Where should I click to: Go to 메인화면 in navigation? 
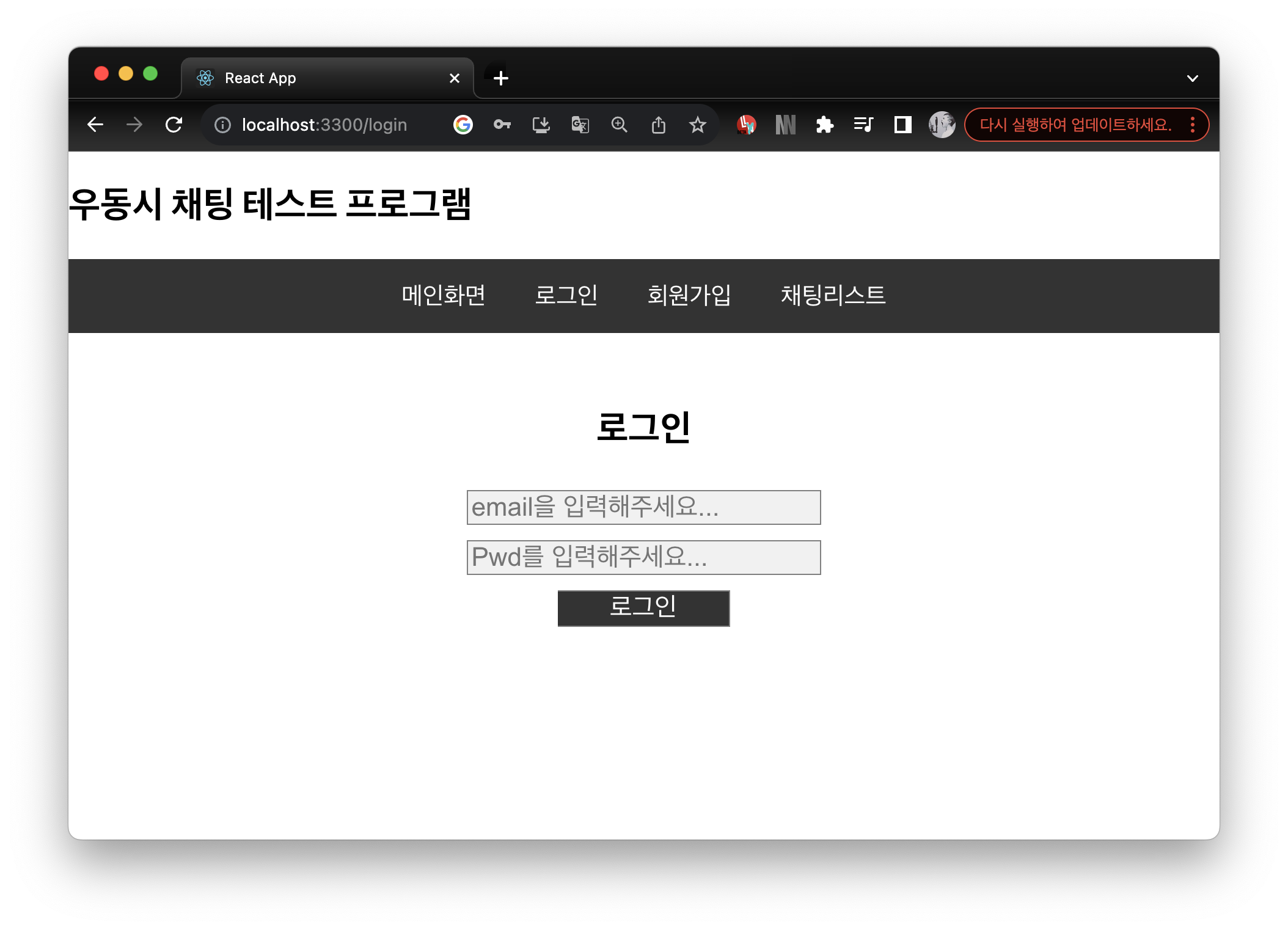point(444,295)
